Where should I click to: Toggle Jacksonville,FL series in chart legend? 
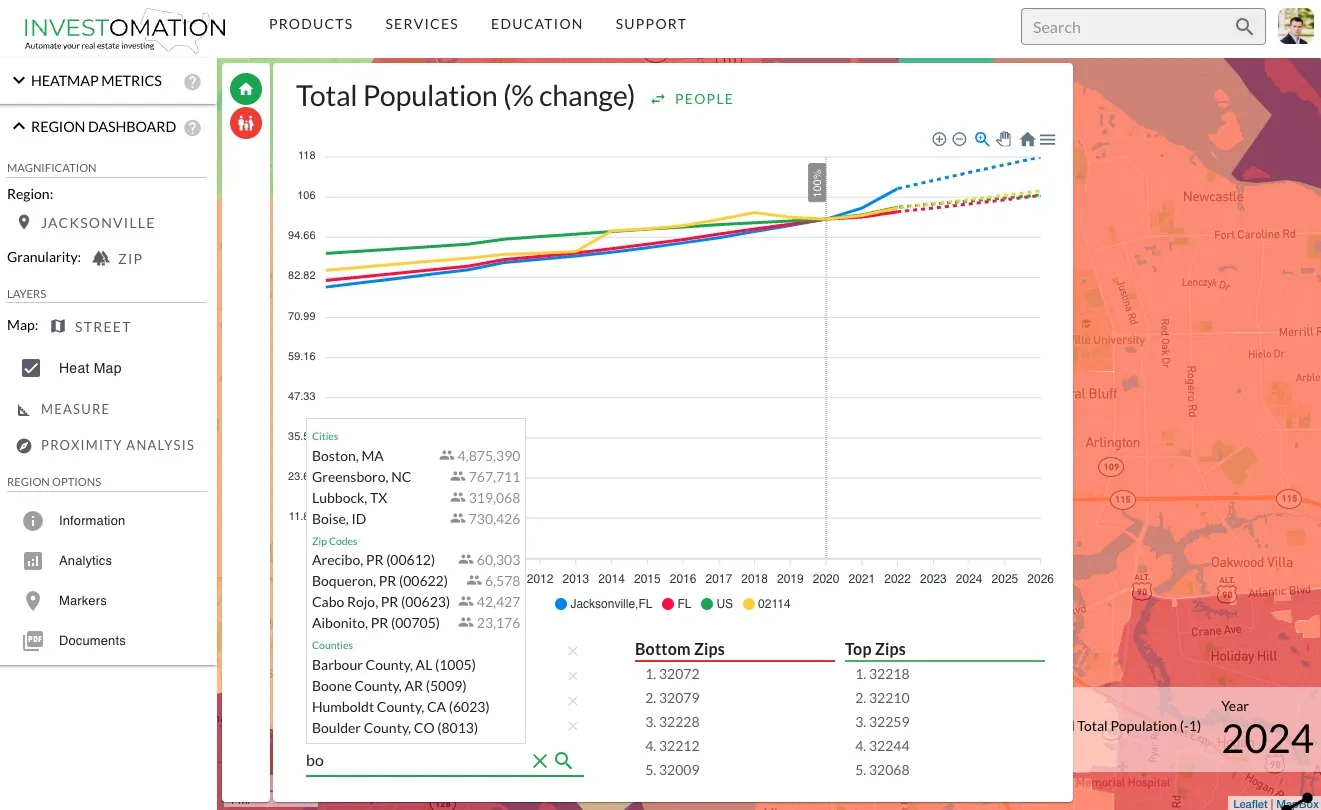(x=604, y=604)
